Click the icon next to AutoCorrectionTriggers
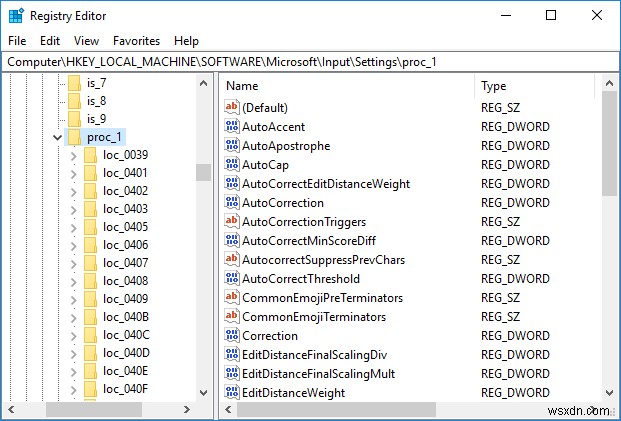Screen dimensions: 621x421 coord(232,222)
